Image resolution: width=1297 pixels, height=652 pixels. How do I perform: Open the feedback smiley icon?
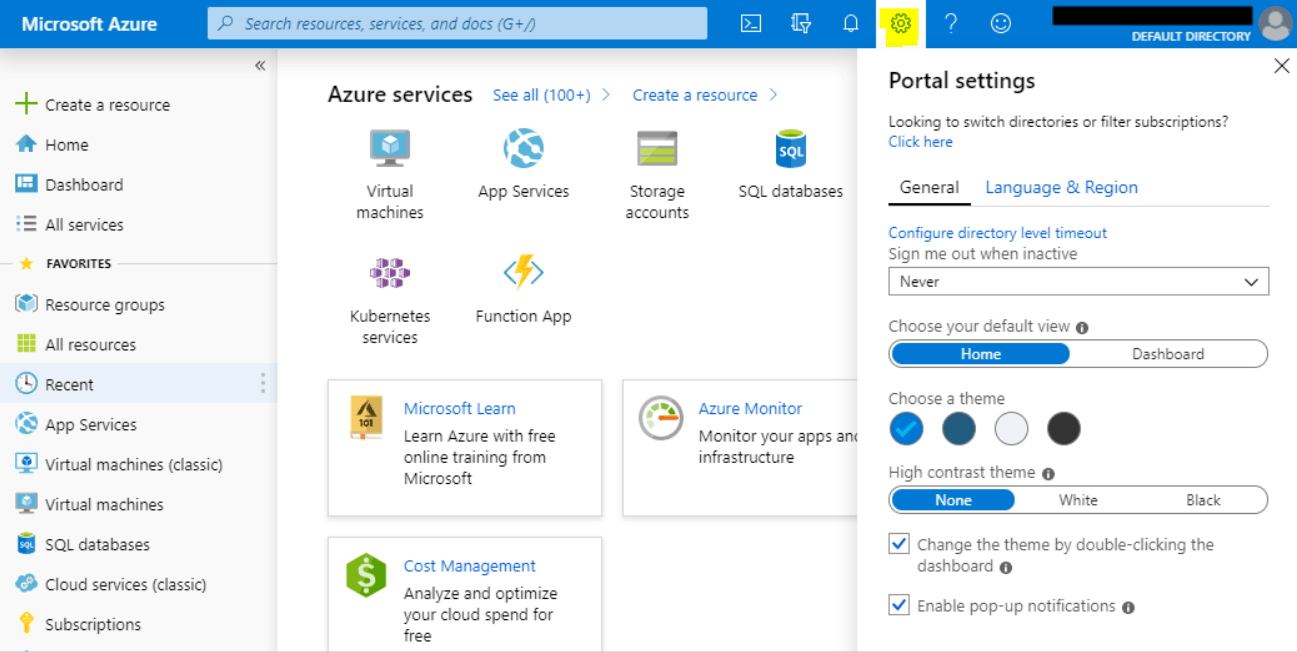point(1001,24)
